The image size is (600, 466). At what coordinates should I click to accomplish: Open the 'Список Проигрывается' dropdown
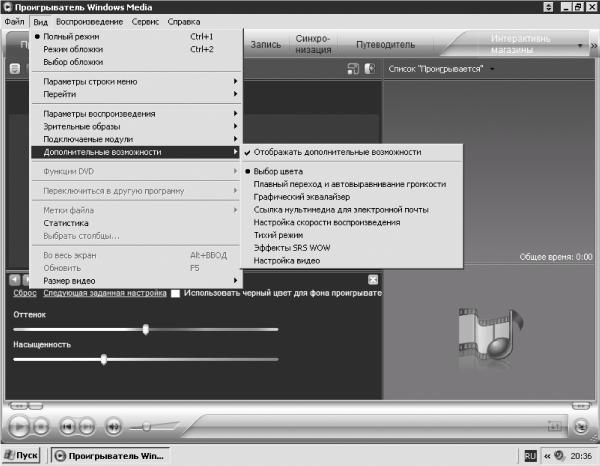pyautogui.click(x=441, y=69)
